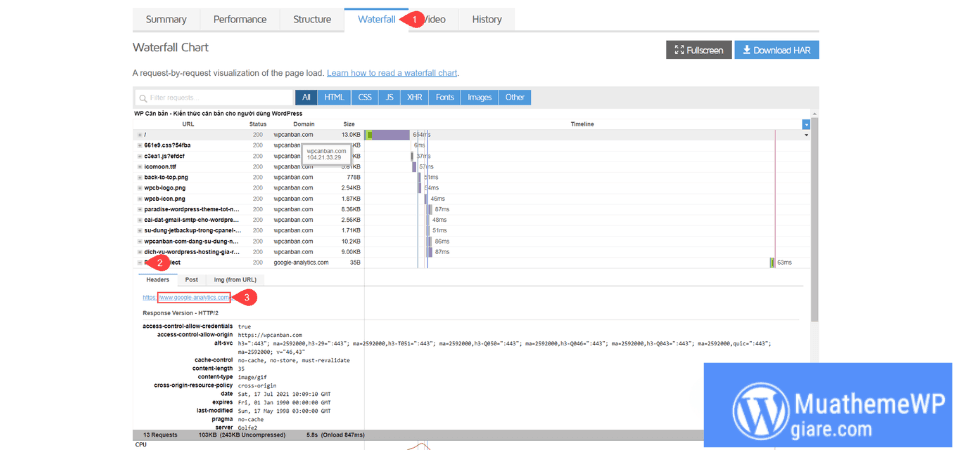Show only Fonts requests
This screenshot has height=450, width=953.
click(x=444, y=98)
